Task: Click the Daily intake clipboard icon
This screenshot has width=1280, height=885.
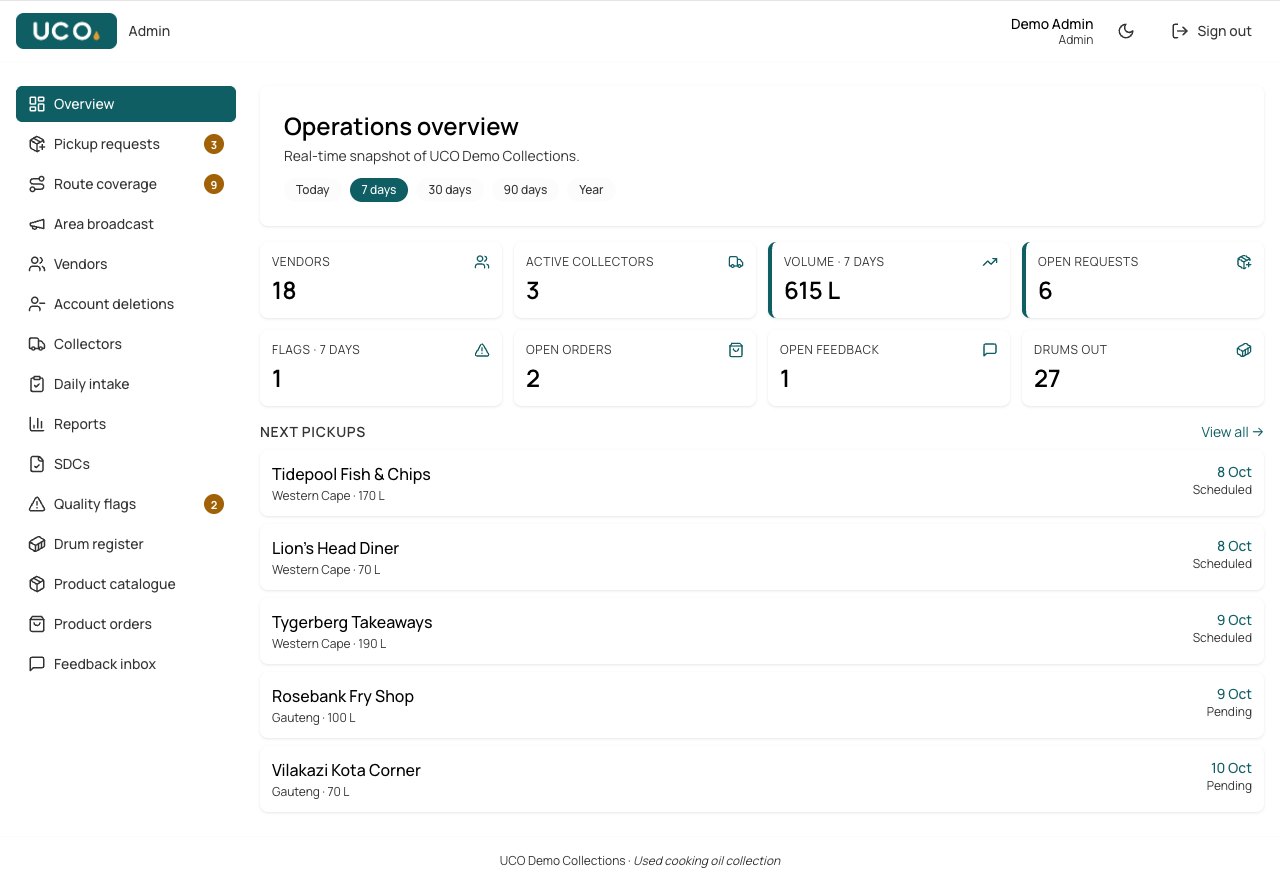Action: [x=37, y=384]
